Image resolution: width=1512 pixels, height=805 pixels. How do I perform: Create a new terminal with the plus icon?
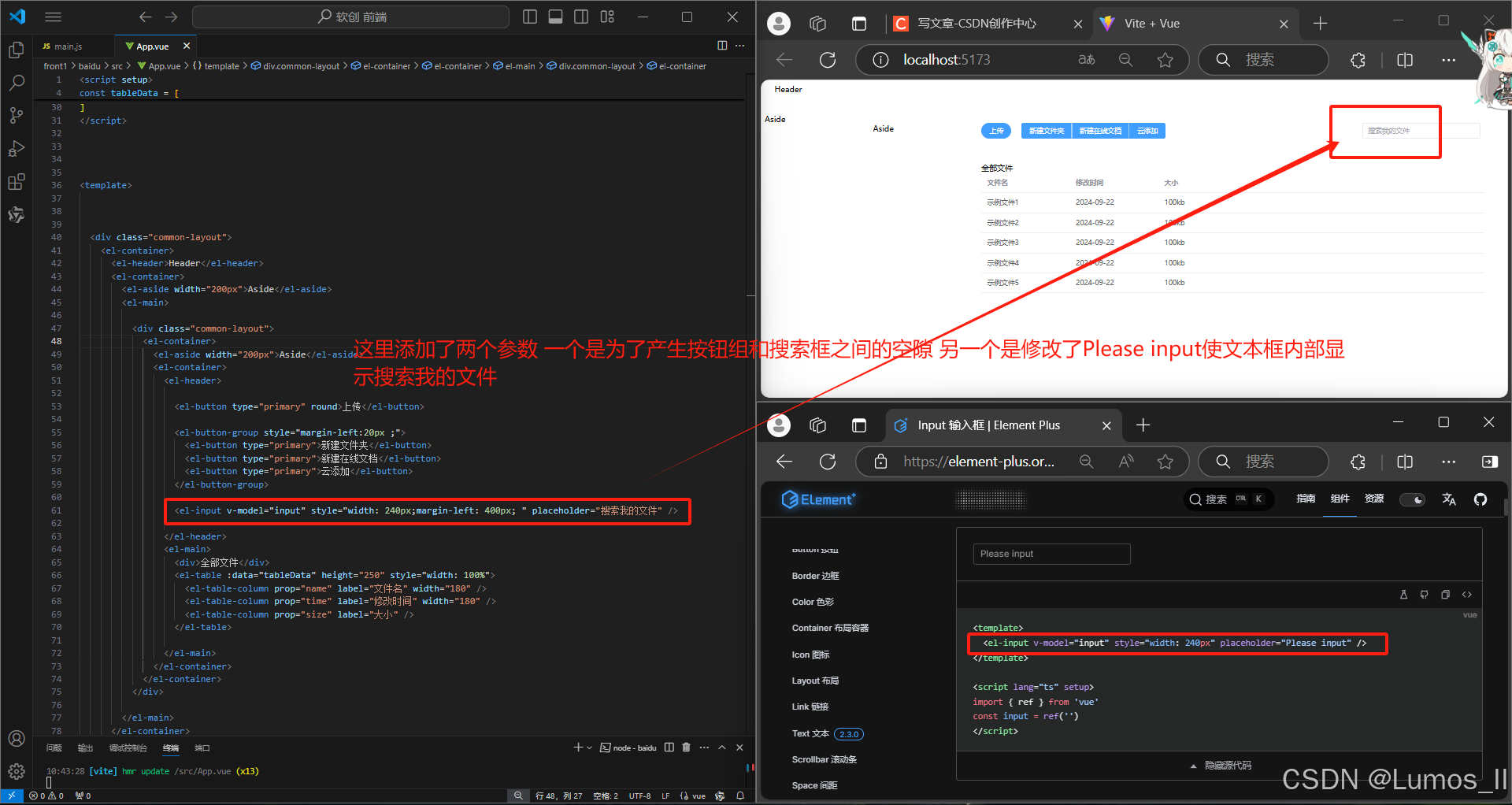coord(578,747)
